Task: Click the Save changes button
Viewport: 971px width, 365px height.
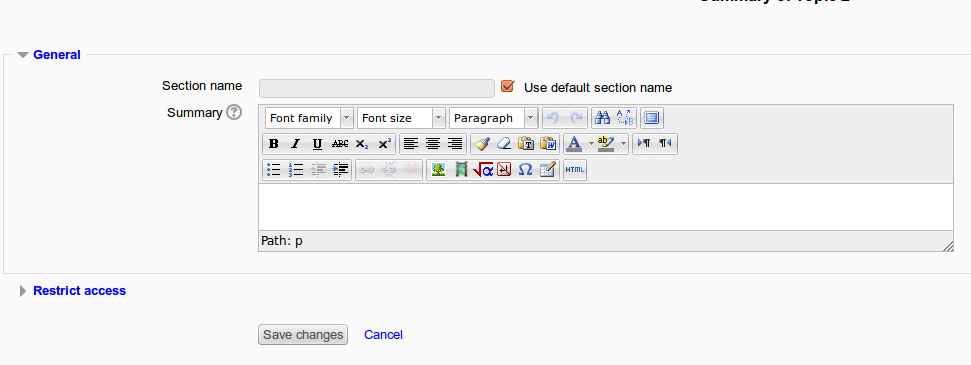Action: click(x=303, y=335)
